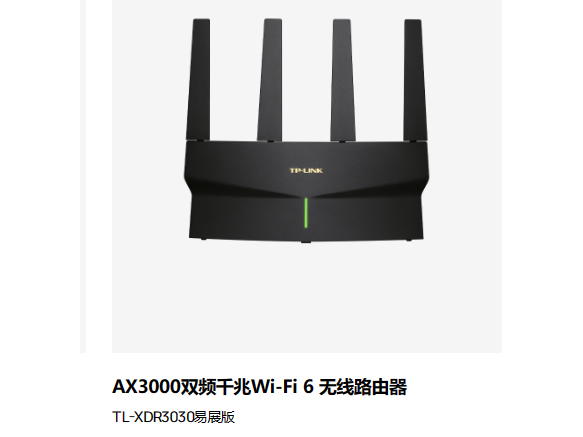Viewport: 583px width, 437px height.
Task: Open the TL-XDR3030易展版 model link
Action: pos(174,417)
